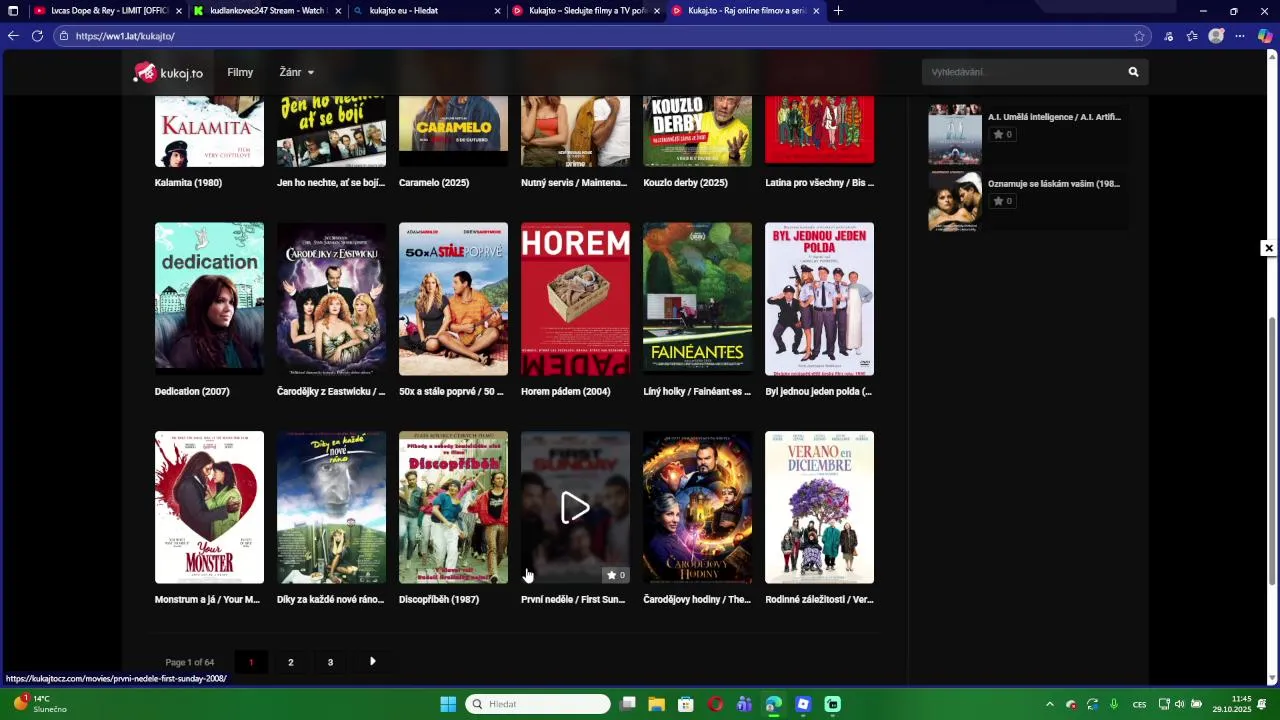Open taskbar clock showing 11:45

point(1232,704)
